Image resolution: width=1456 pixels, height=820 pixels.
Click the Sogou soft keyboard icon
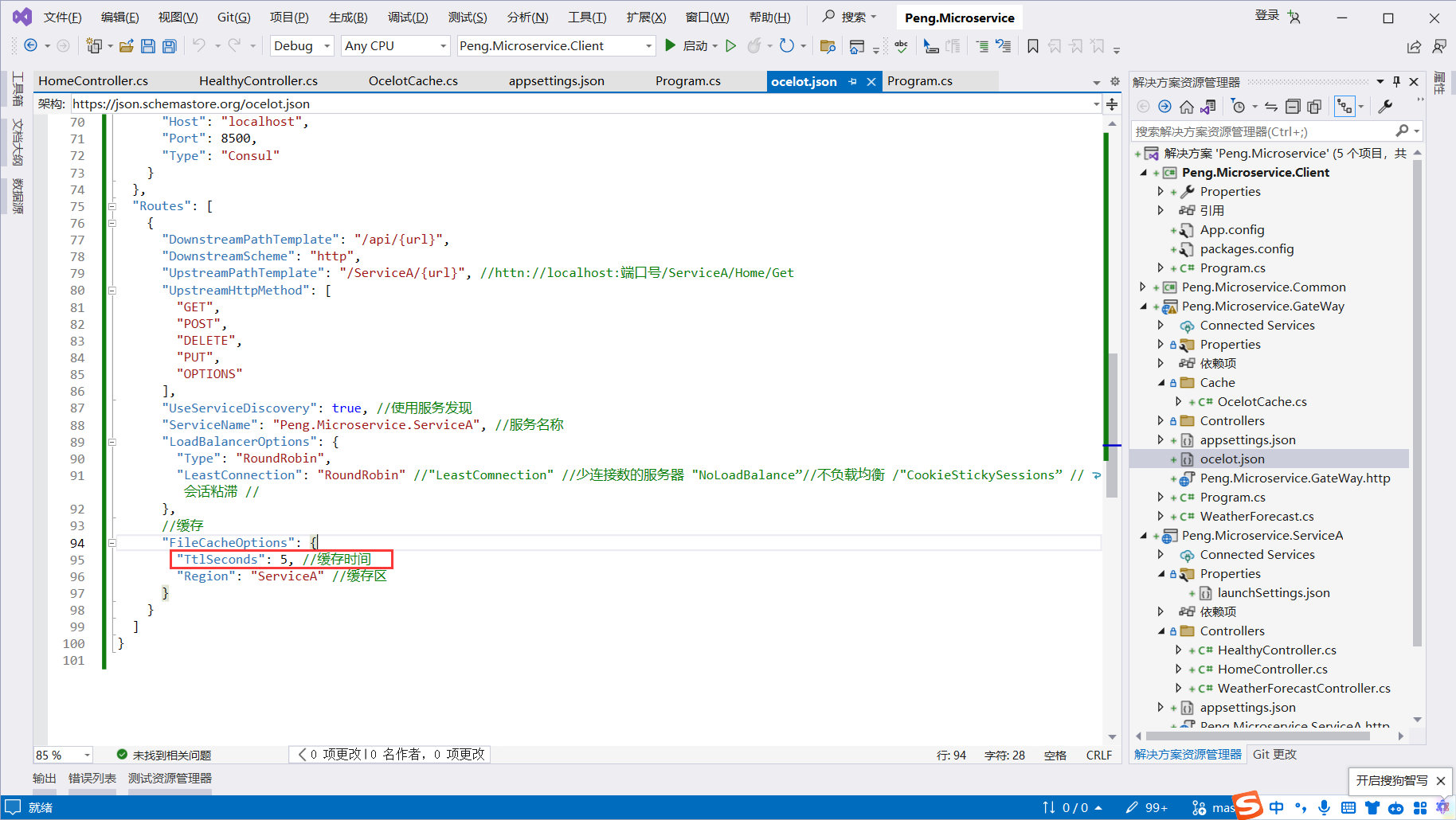click(x=1348, y=807)
